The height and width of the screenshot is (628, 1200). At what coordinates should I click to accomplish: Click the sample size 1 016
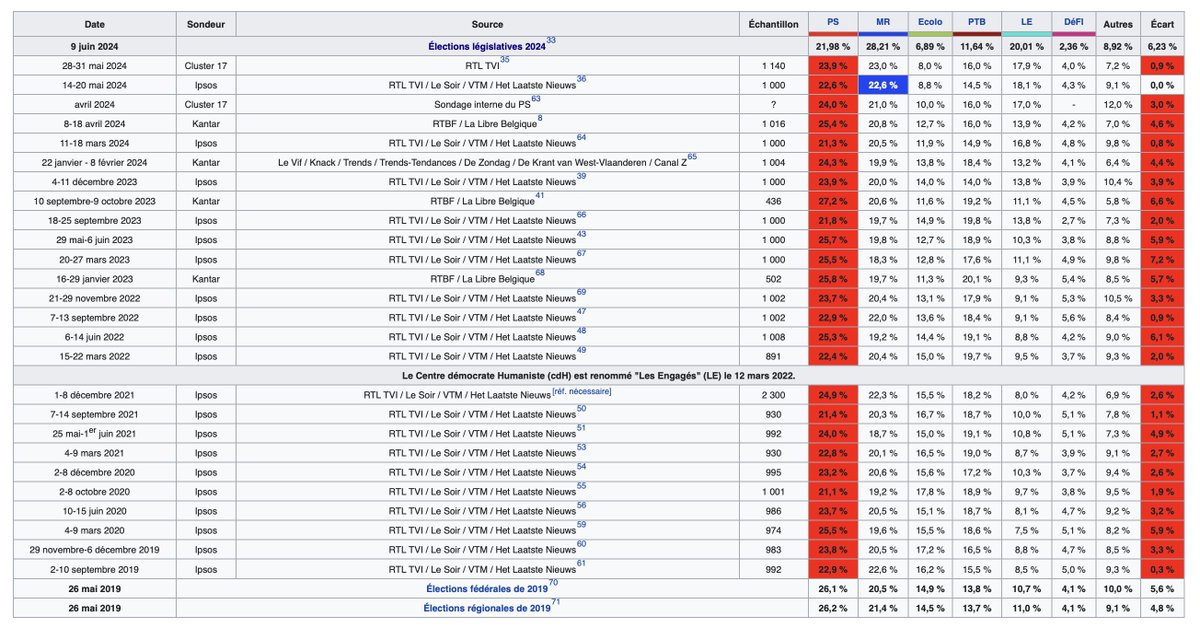(x=773, y=124)
